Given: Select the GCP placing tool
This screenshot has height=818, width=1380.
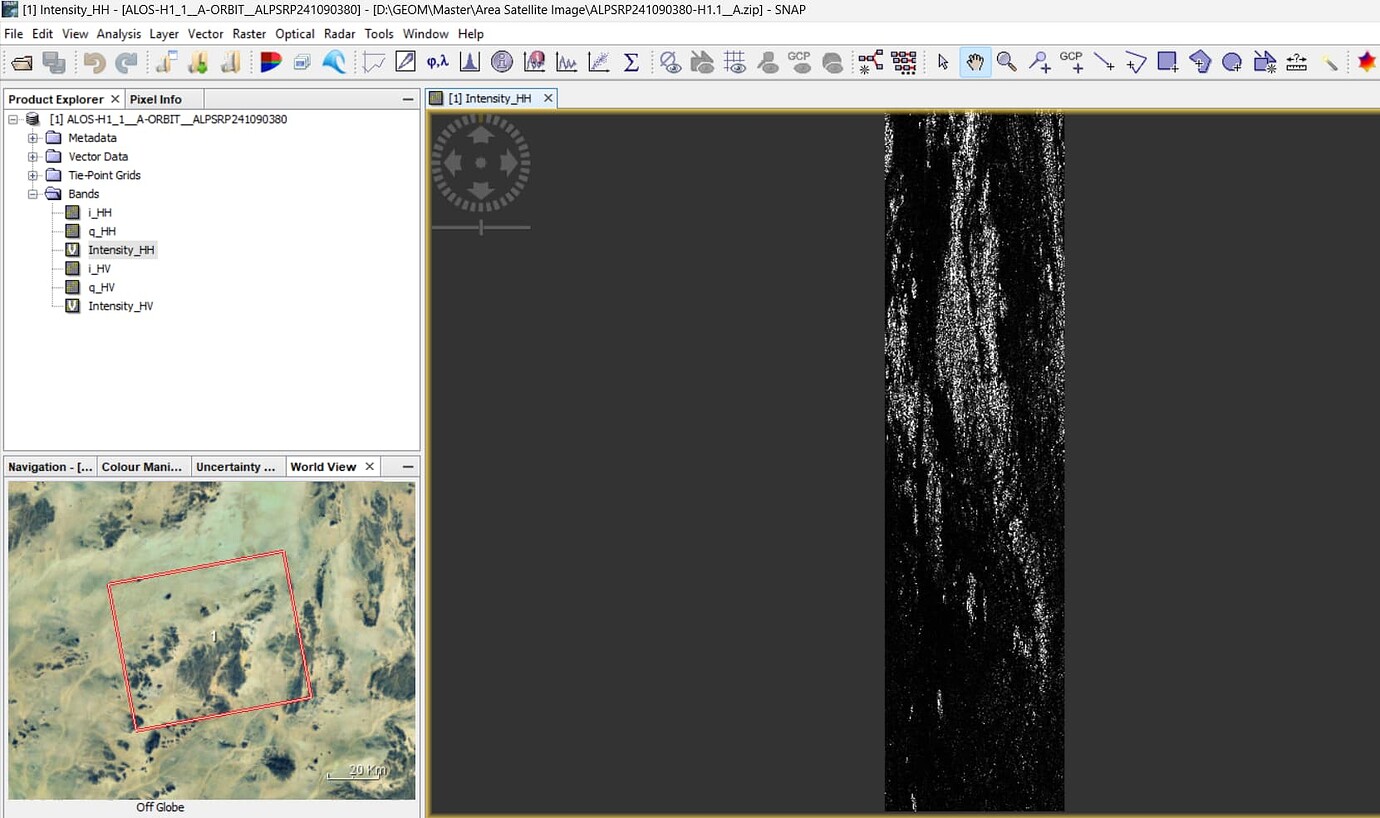Looking at the screenshot, I should [x=1070, y=62].
